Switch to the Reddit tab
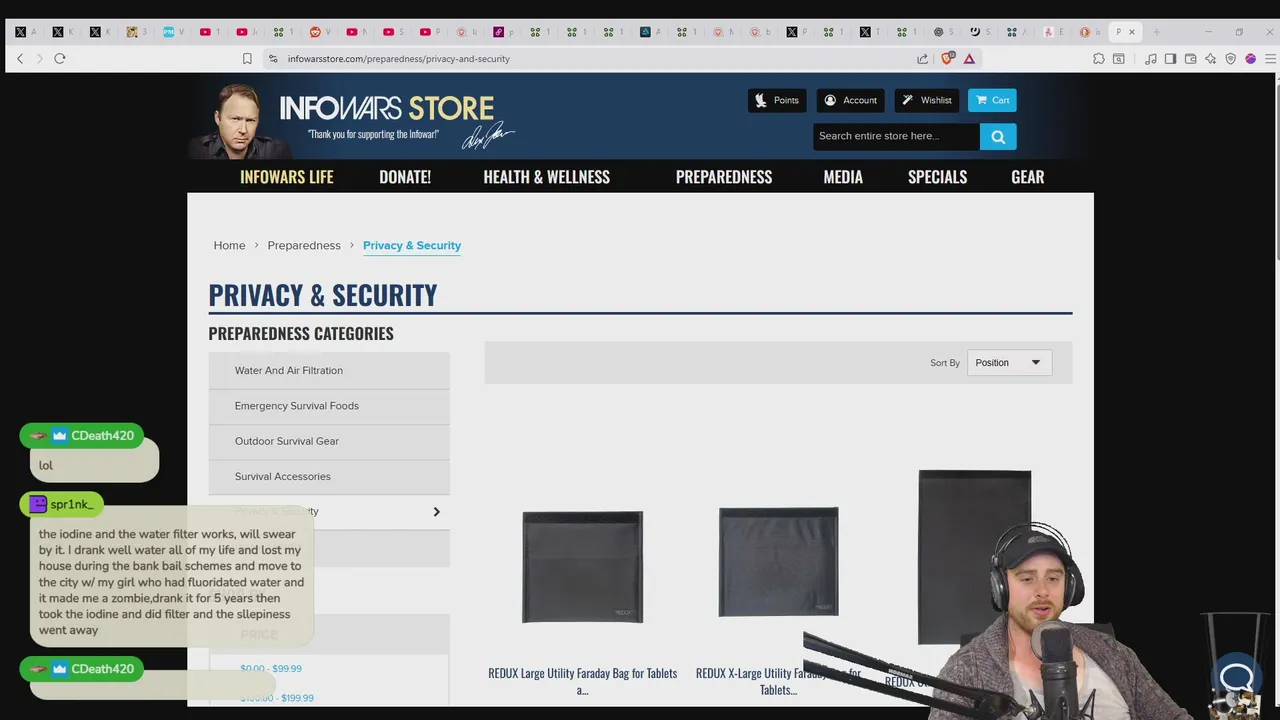Screen dimensions: 1280x720 [x=319, y=32]
